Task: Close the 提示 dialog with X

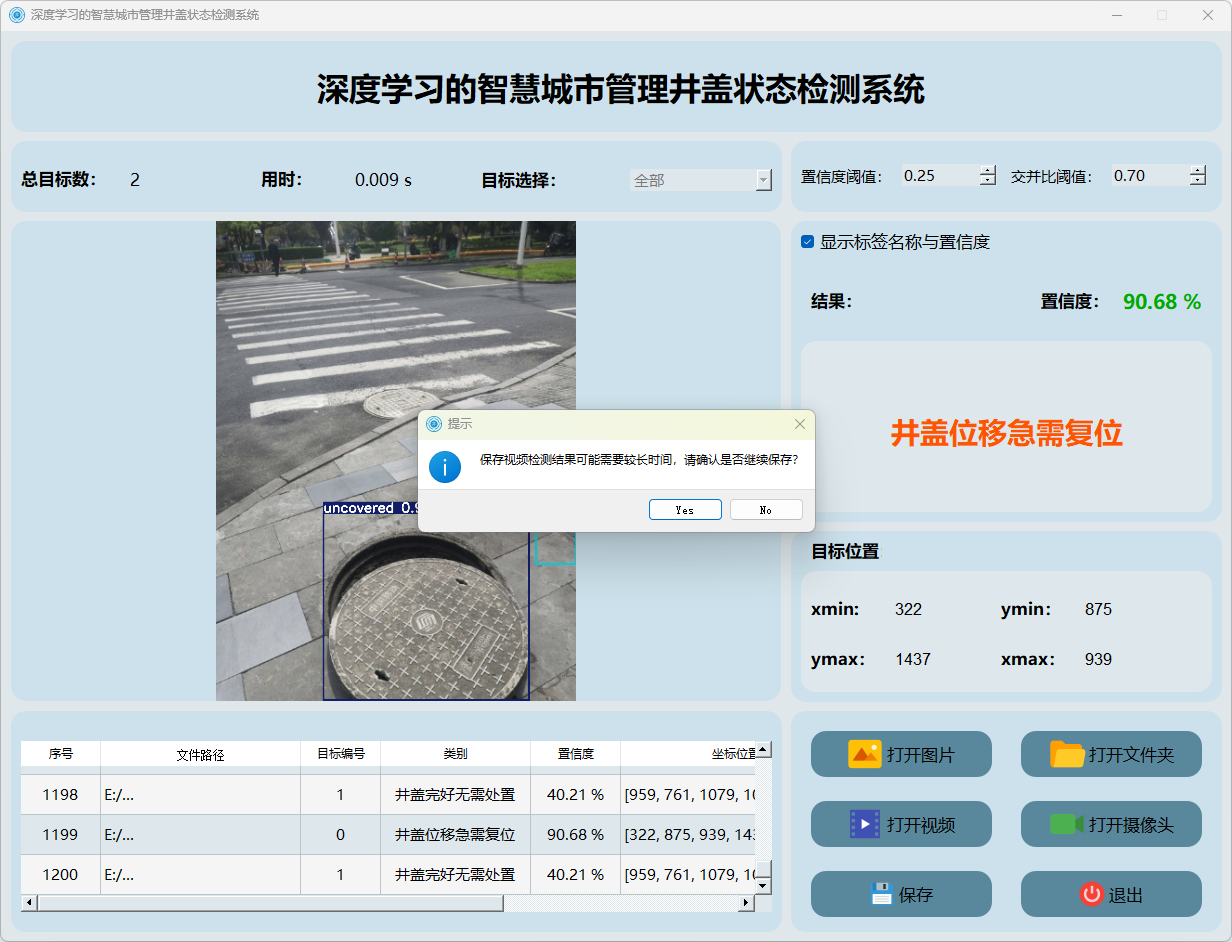Action: pos(799,424)
